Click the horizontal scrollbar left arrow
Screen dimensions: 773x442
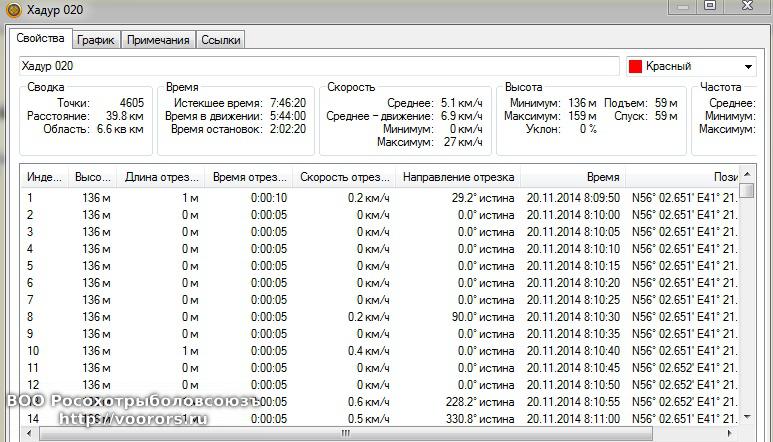(x=29, y=434)
